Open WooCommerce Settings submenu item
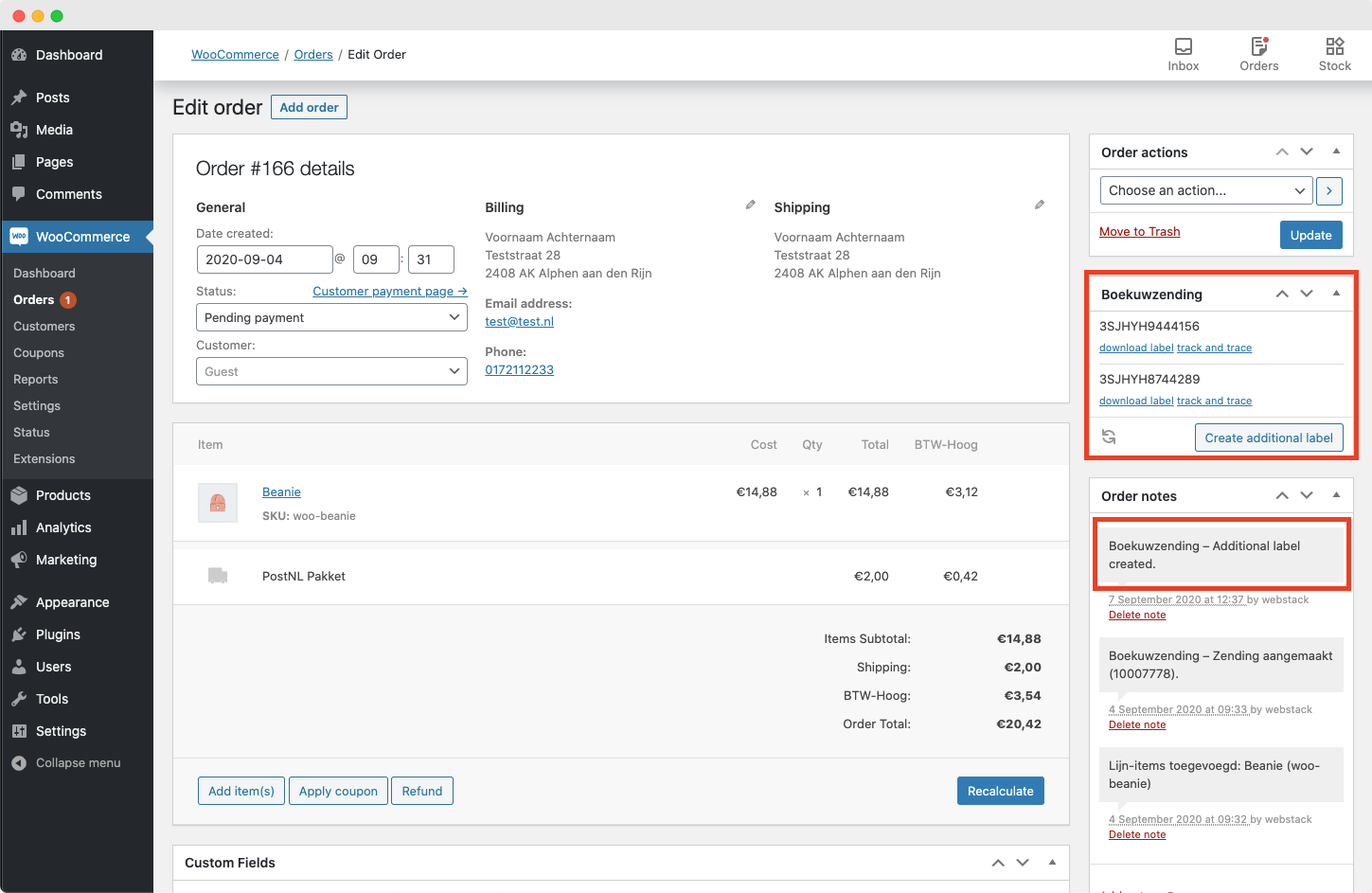The image size is (1372, 893). (x=37, y=405)
